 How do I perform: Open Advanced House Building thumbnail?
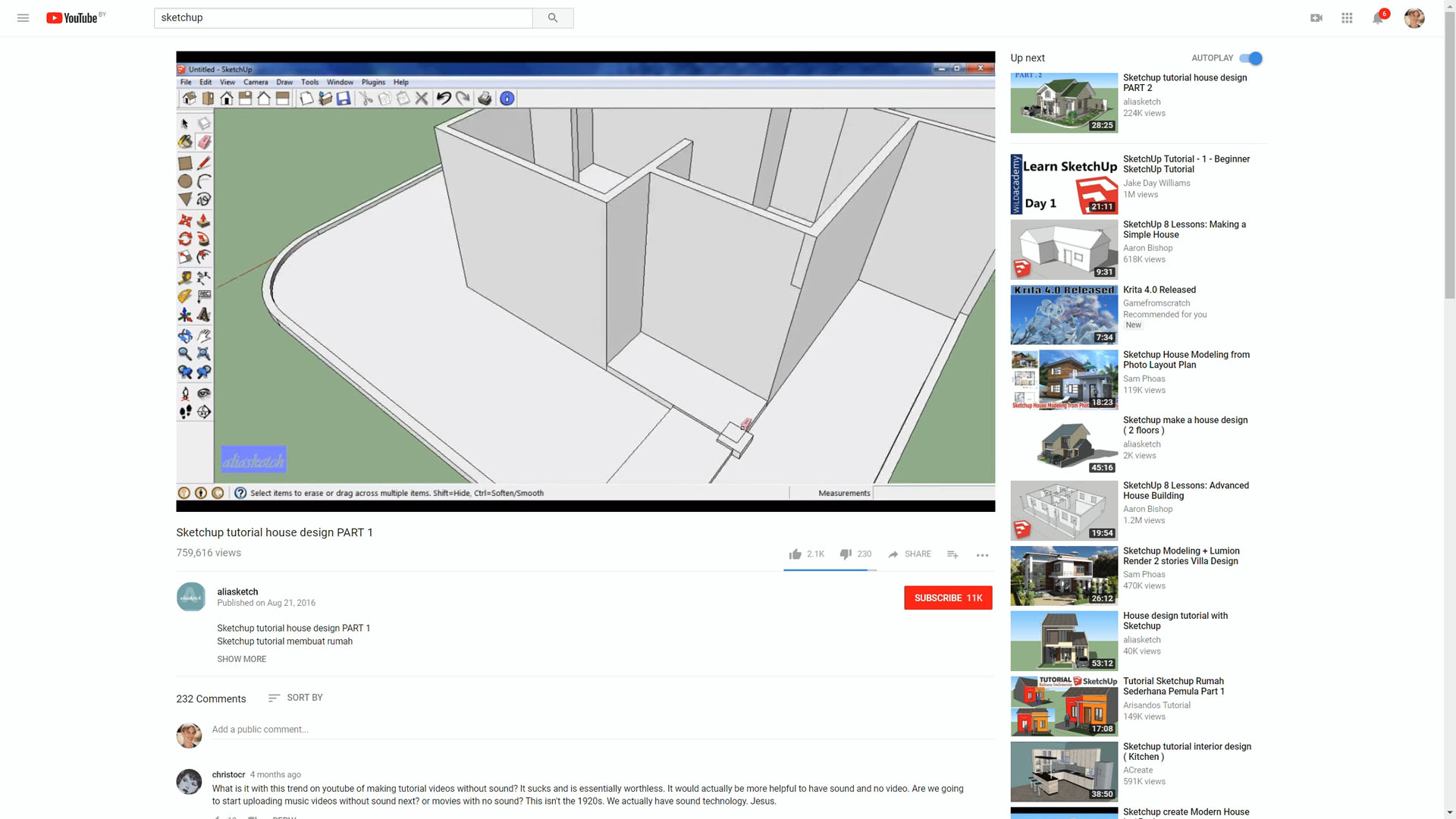[1064, 510]
